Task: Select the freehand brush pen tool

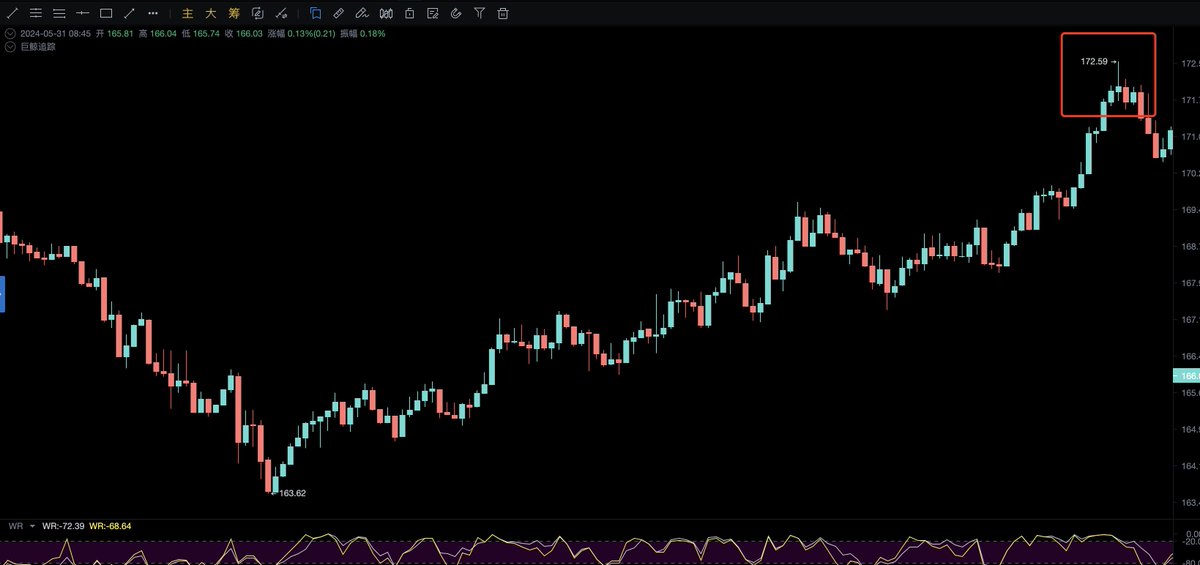Action: [x=361, y=14]
